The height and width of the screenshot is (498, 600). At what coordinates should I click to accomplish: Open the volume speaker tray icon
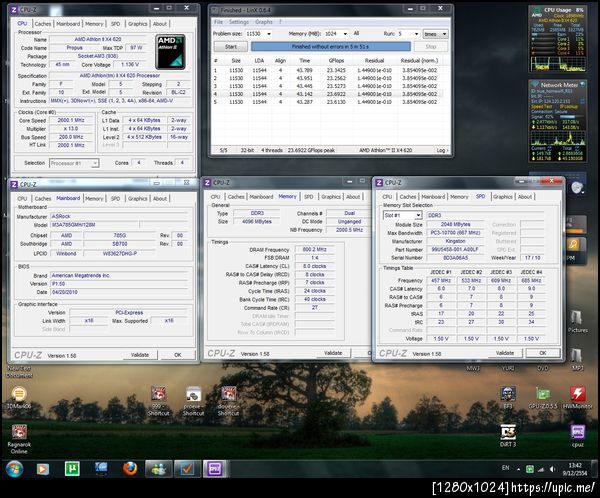(x=552, y=469)
